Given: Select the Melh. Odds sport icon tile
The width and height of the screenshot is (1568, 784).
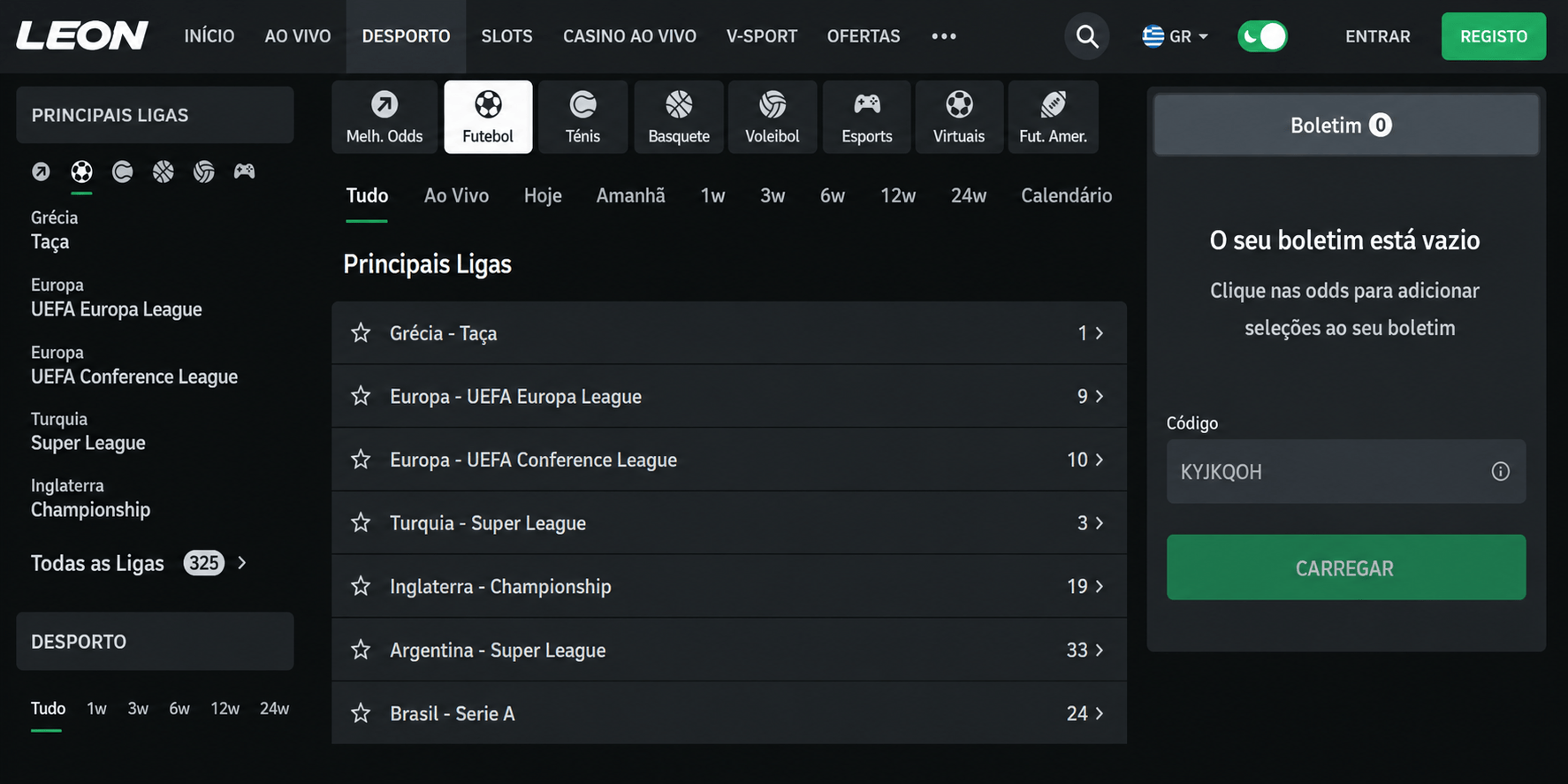Looking at the screenshot, I should click(384, 117).
